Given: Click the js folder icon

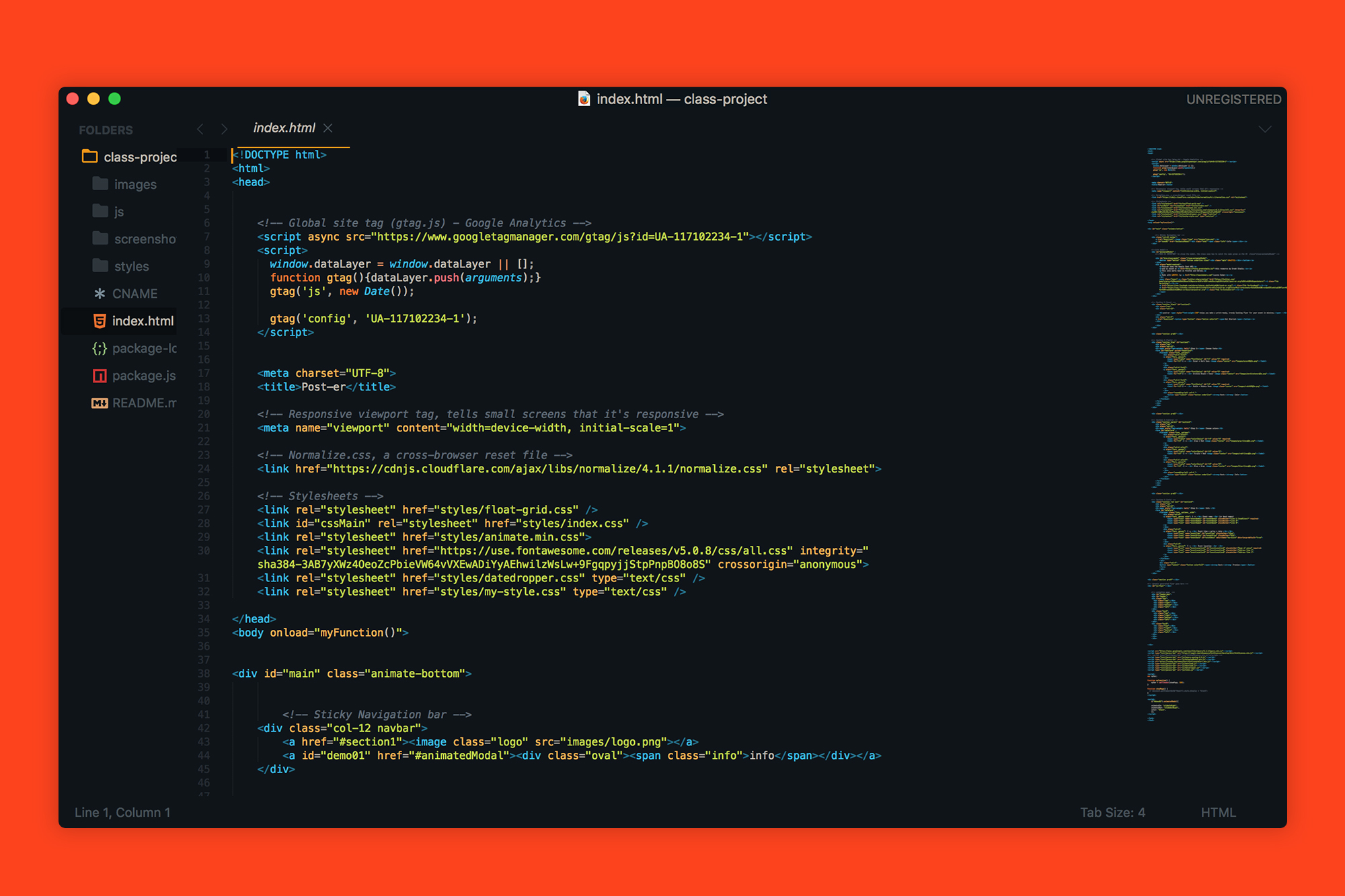Looking at the screenshot, I should [100, 211].
